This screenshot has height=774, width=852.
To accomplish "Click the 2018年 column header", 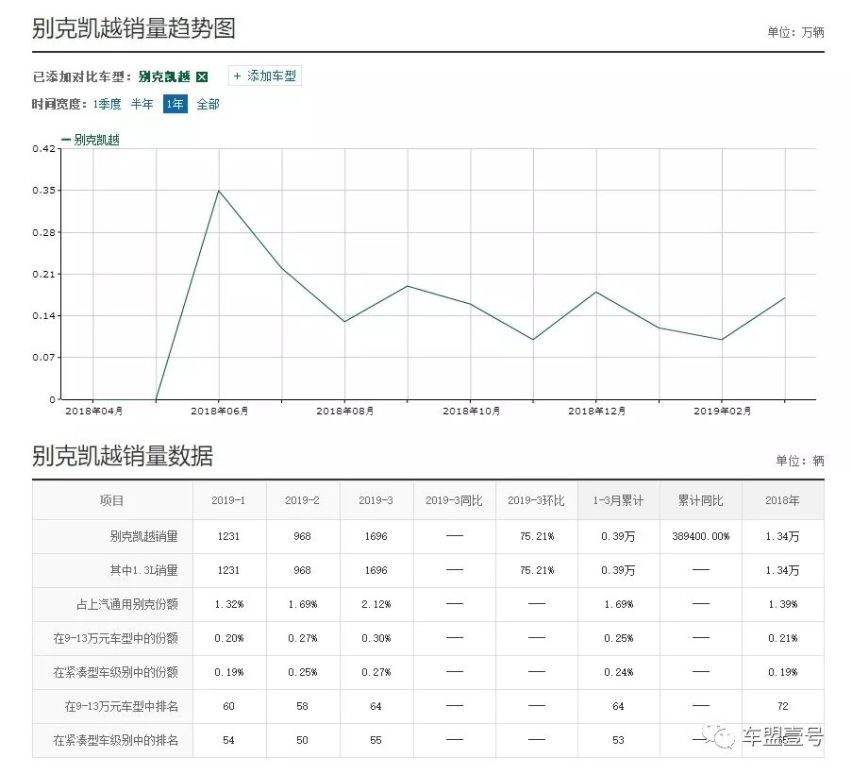I will tap(782, 500).
